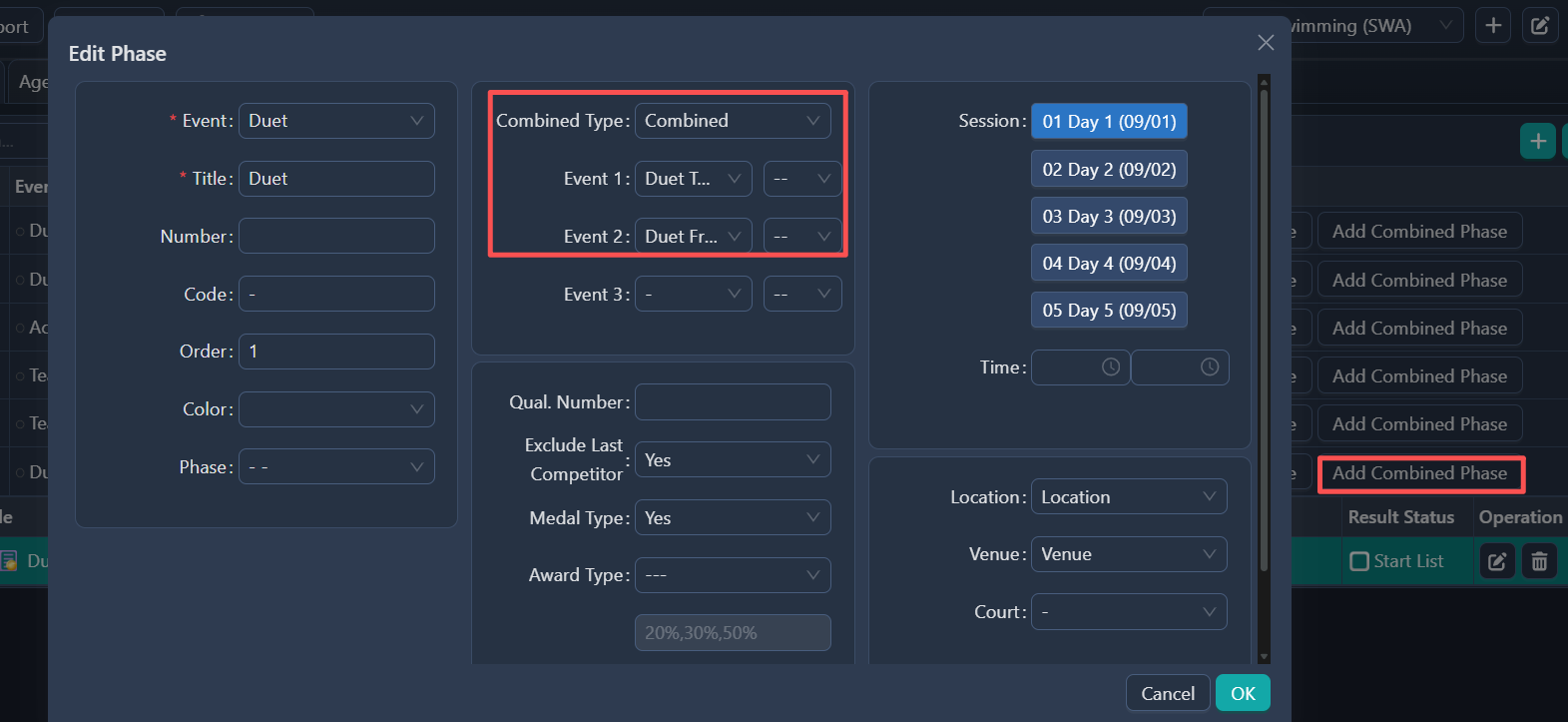Open the second dropdown next to Event 2
Image resolution: width=1568 pixels, height=722 pixels.
pos(802,237)
